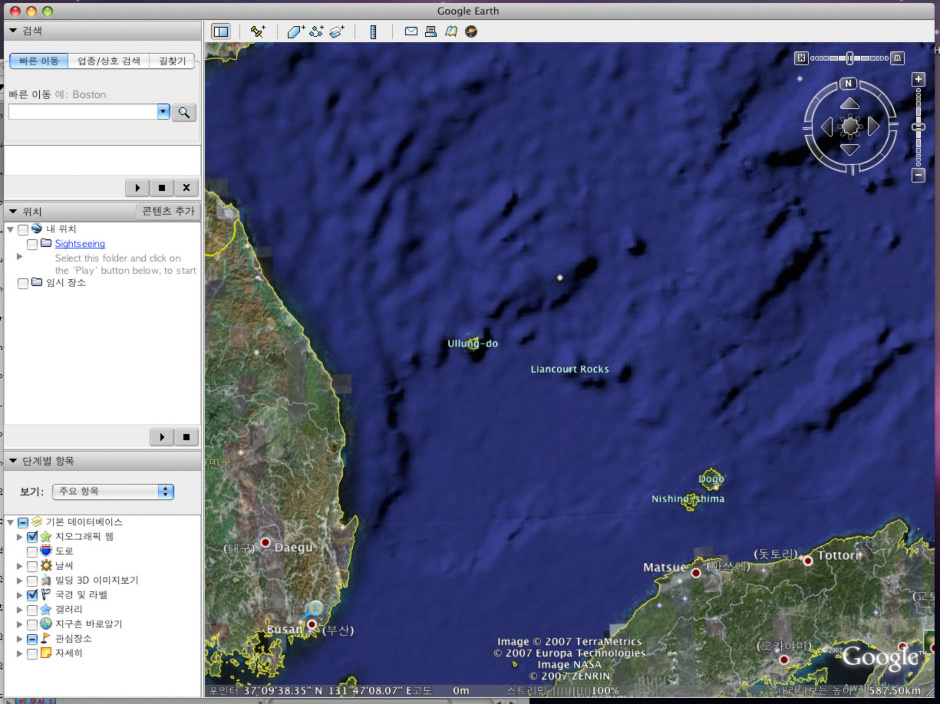
Task: Pan map left with navigation arrow
Action: coord(827,127)
